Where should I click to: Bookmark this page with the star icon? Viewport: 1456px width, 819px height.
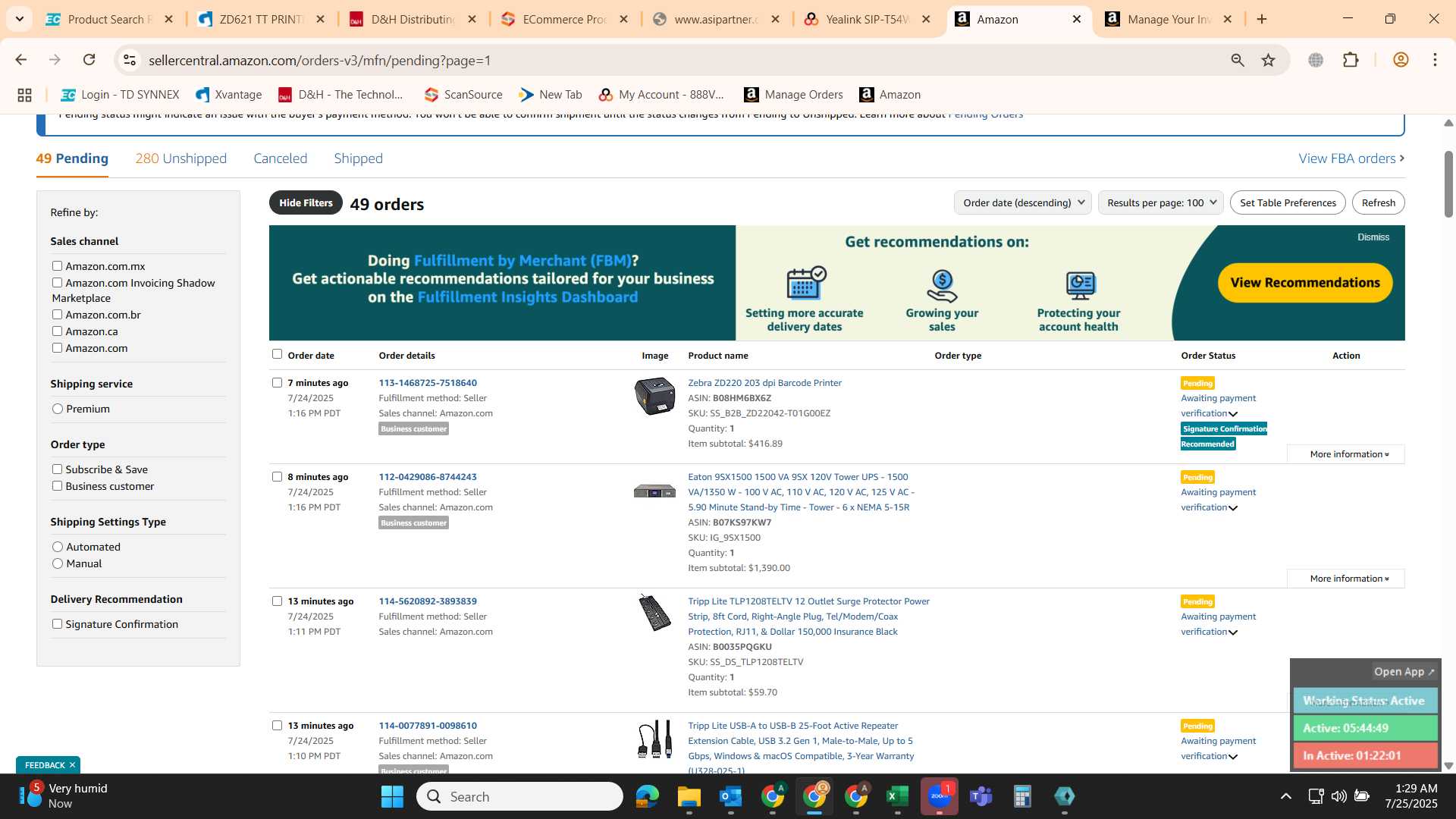[1269, 60]
